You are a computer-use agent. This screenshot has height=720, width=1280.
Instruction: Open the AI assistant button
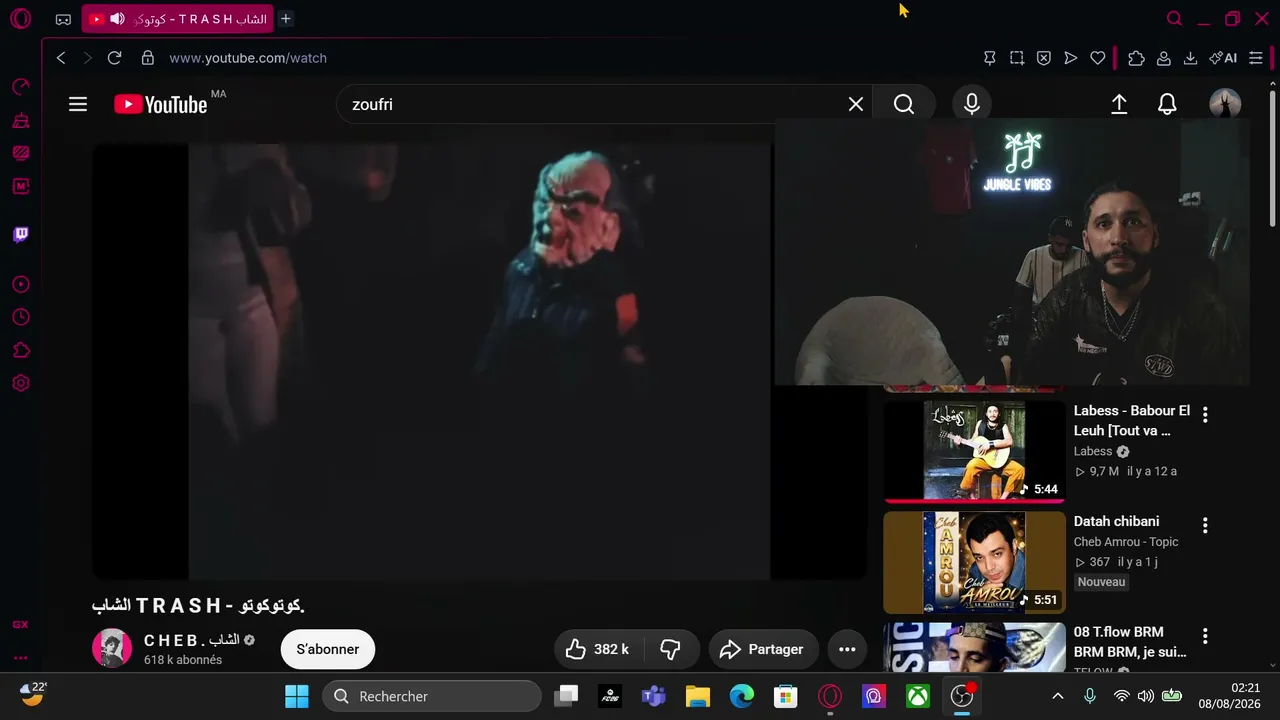point(1223,58)
